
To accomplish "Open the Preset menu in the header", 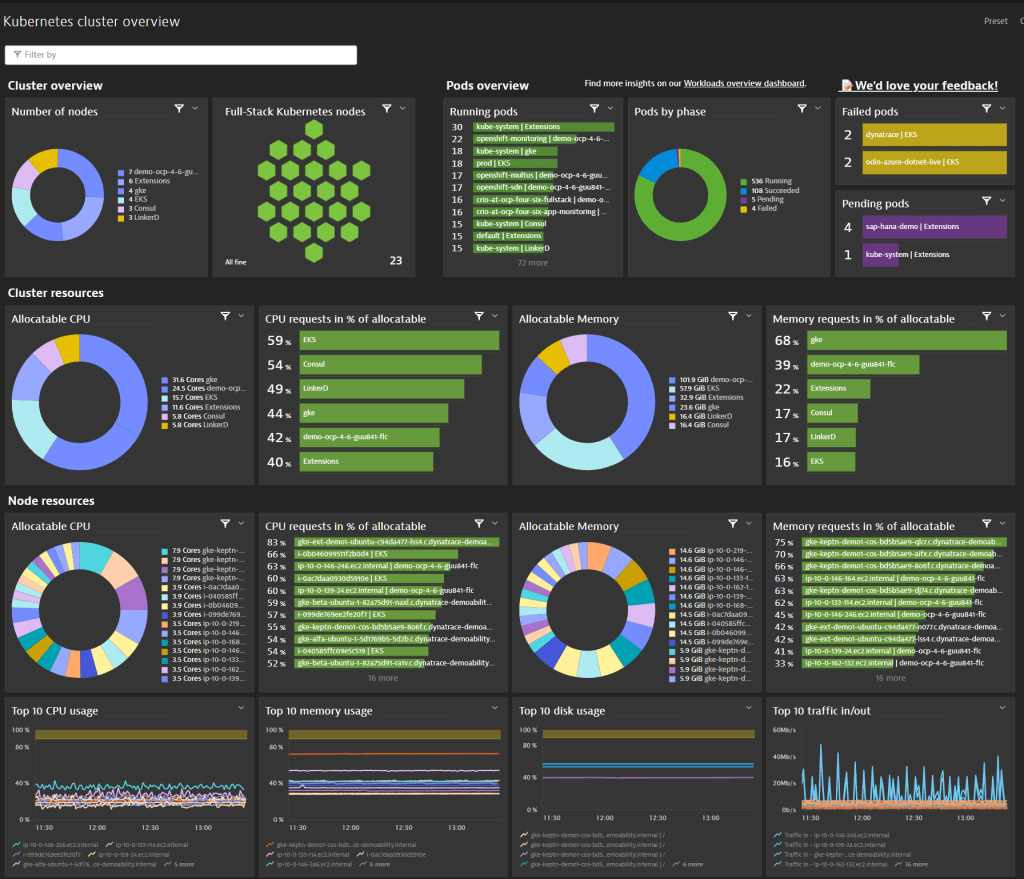I will (x=995, y=21).
